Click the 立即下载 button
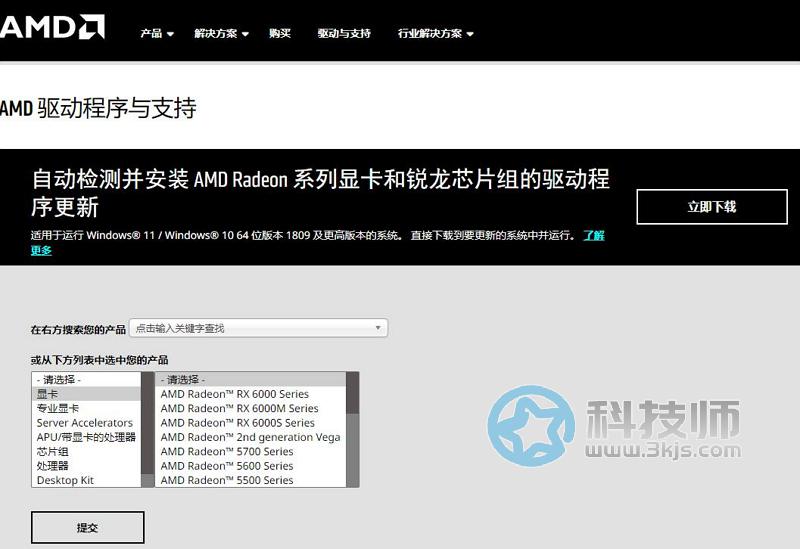The height and width of the screenshot is (549, 800). point(712,207)
